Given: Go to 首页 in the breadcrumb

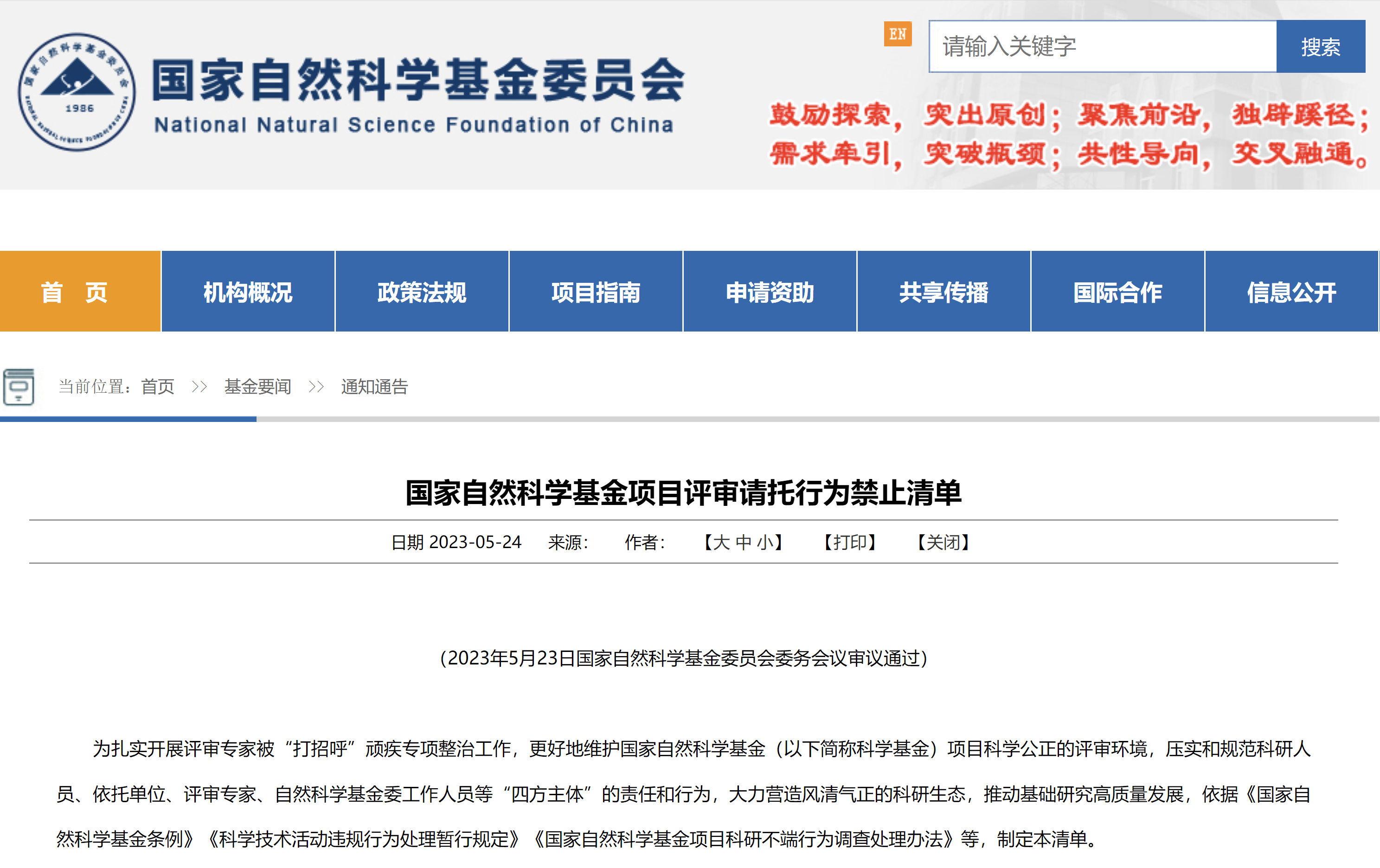Looking at the screenshot, I should tap(158, 387).
